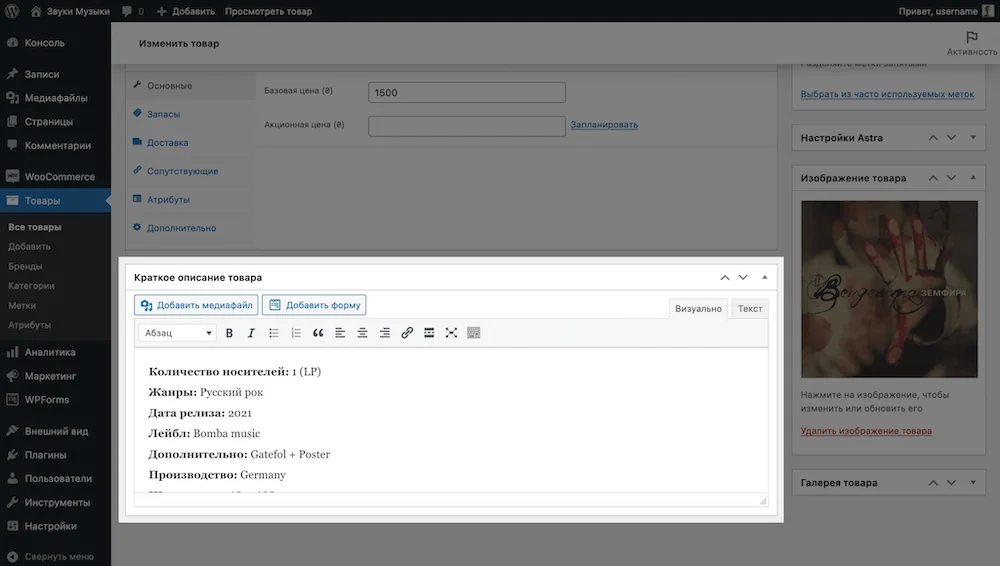Click the Добавить медиафайл button
The height and width of the screenshot is (566, 1000).
click(x=196, y=305)
